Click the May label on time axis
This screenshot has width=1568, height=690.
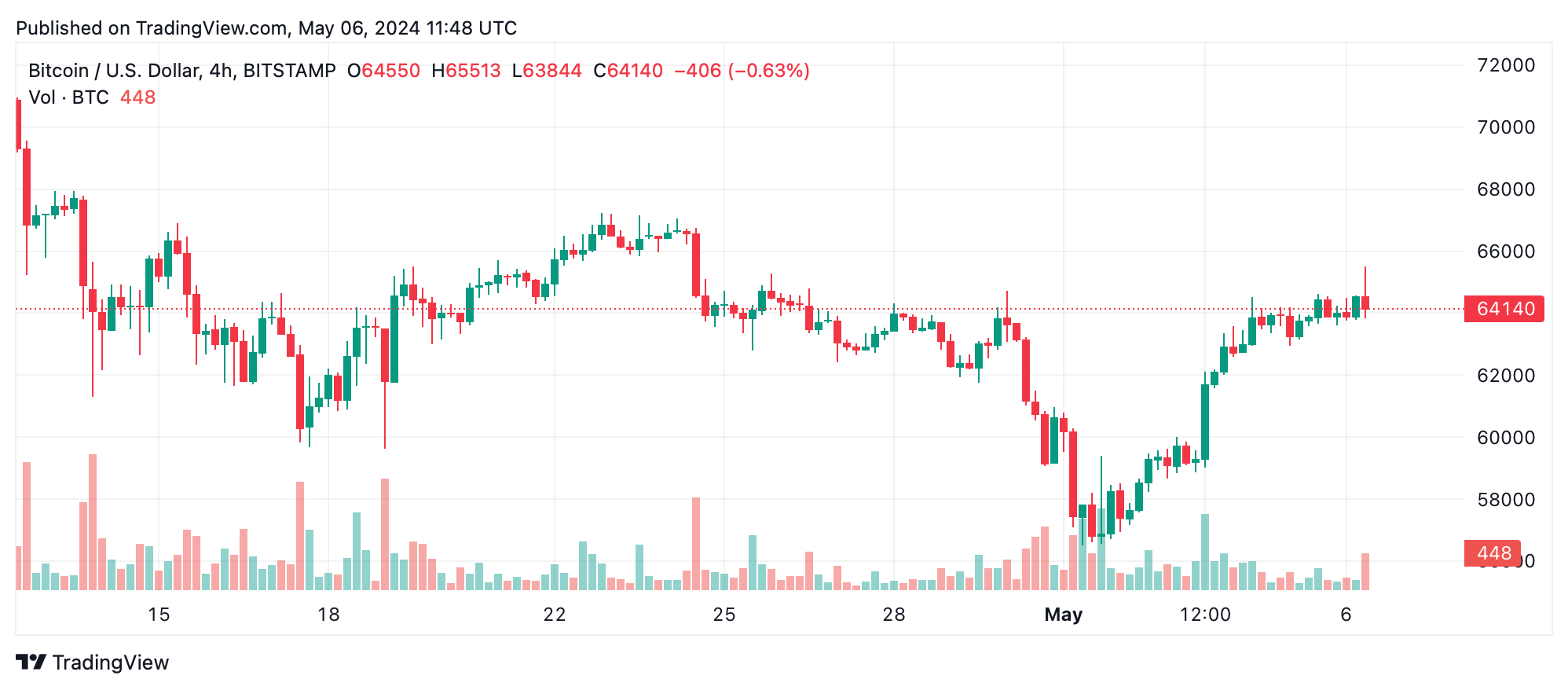click(1063, 615)
